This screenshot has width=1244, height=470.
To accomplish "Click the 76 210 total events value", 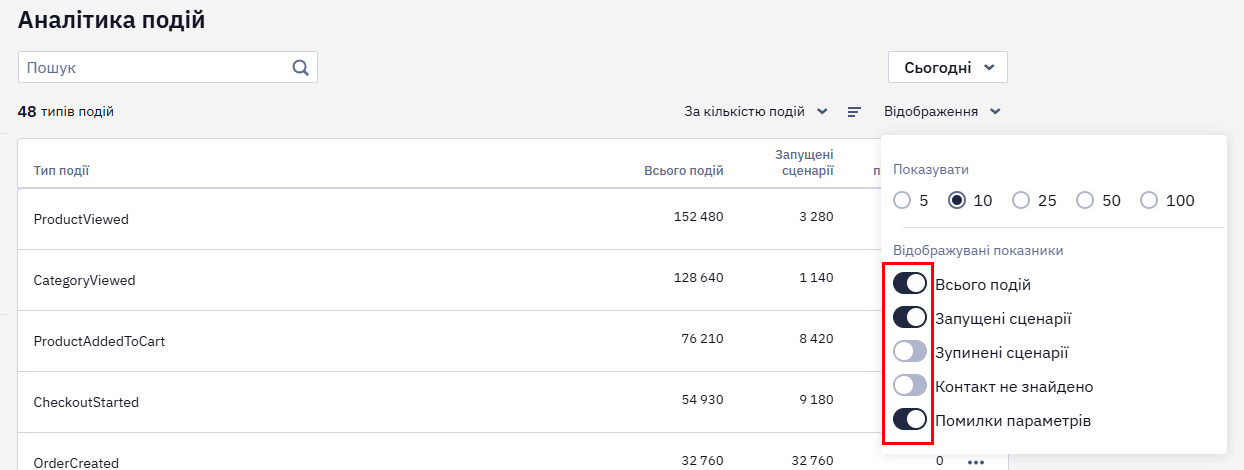I will click(x=702, y=339).
